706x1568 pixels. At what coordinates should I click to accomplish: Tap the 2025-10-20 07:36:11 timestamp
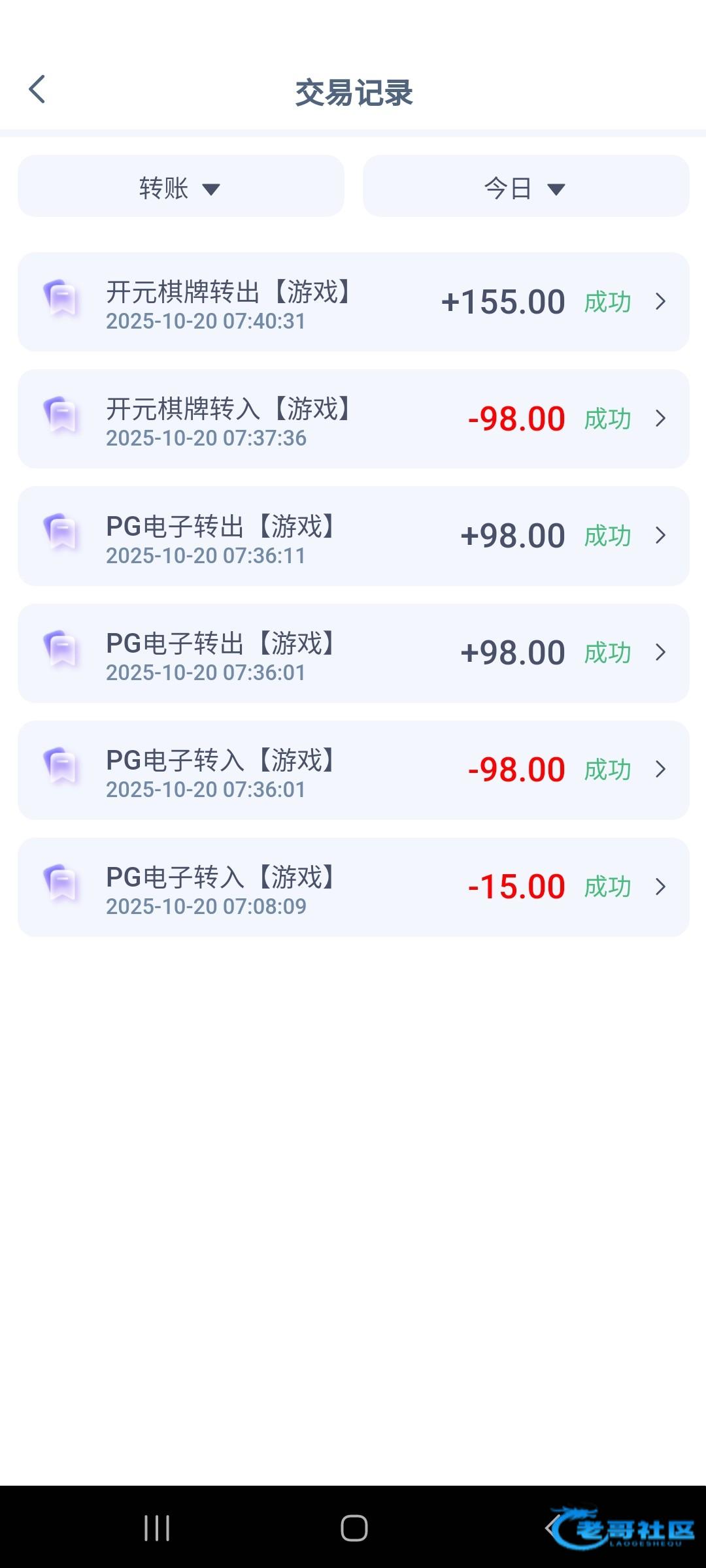tap(206, 556)
